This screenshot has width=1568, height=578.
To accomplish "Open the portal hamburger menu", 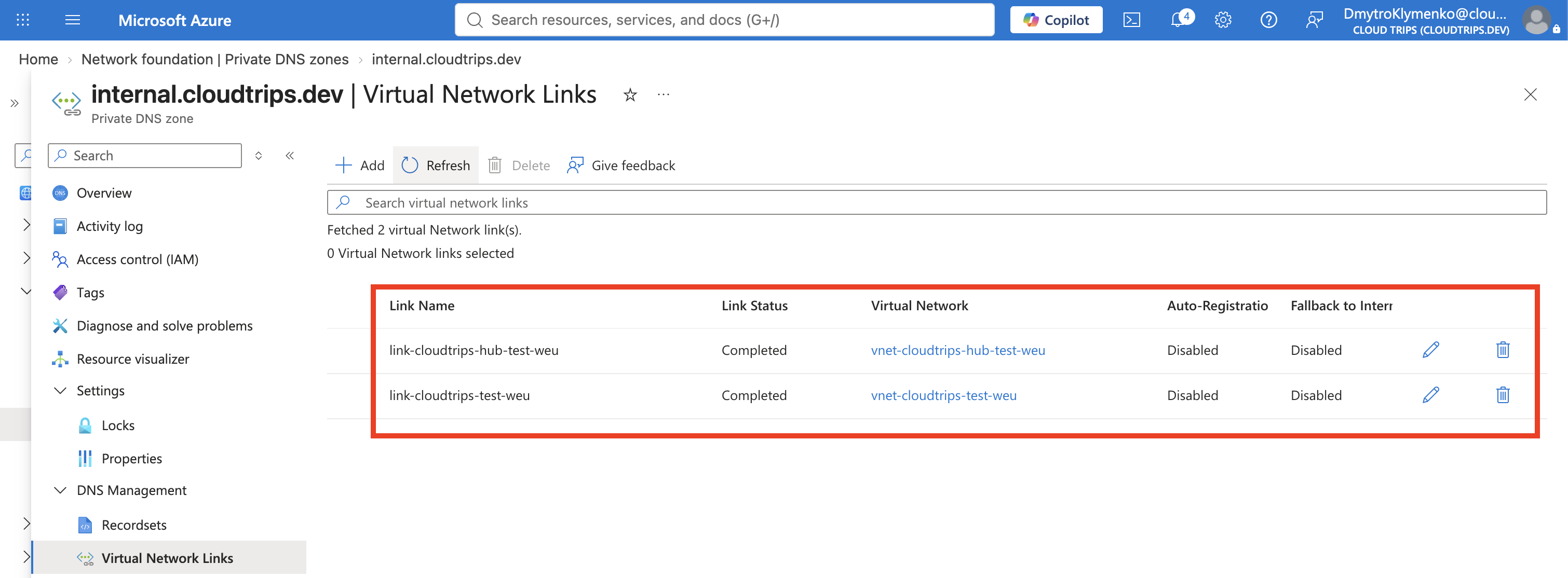I will 73,20.
